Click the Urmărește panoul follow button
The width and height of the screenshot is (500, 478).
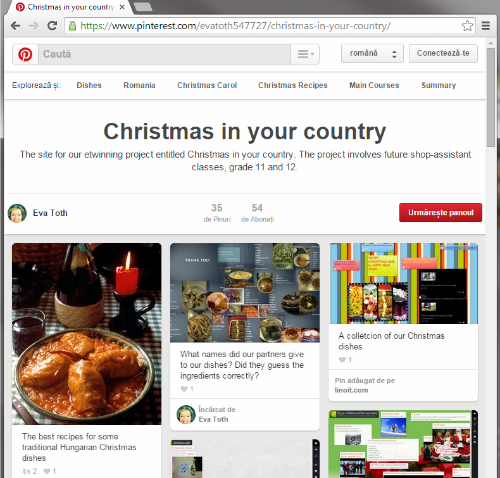[441, 213]
